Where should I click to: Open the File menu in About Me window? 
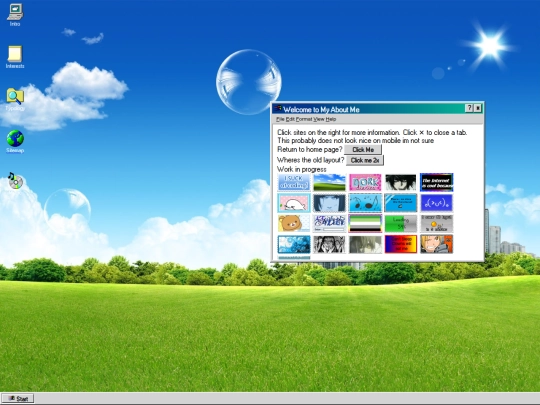point(280,119)
